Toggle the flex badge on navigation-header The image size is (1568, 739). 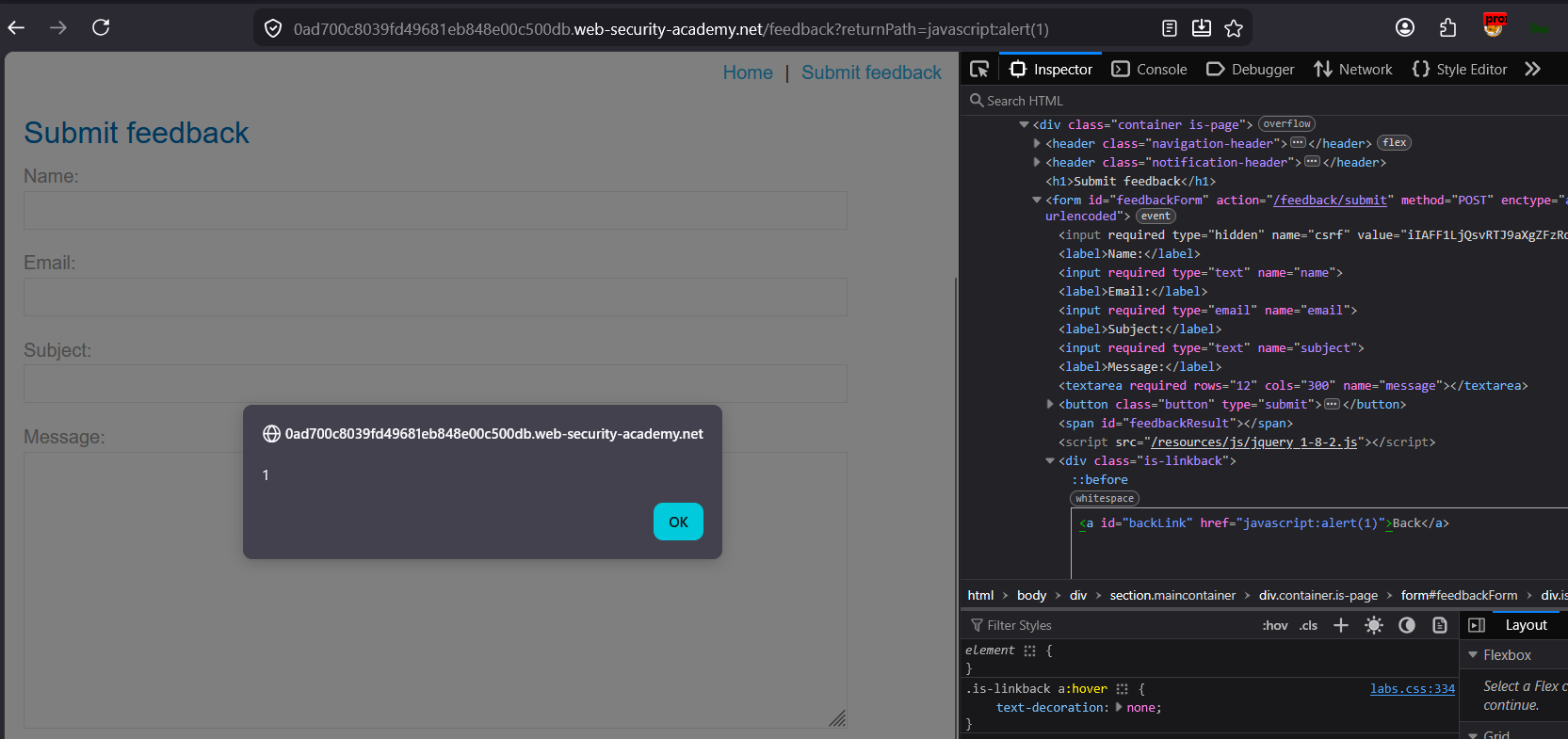[x=1395, y=143]
